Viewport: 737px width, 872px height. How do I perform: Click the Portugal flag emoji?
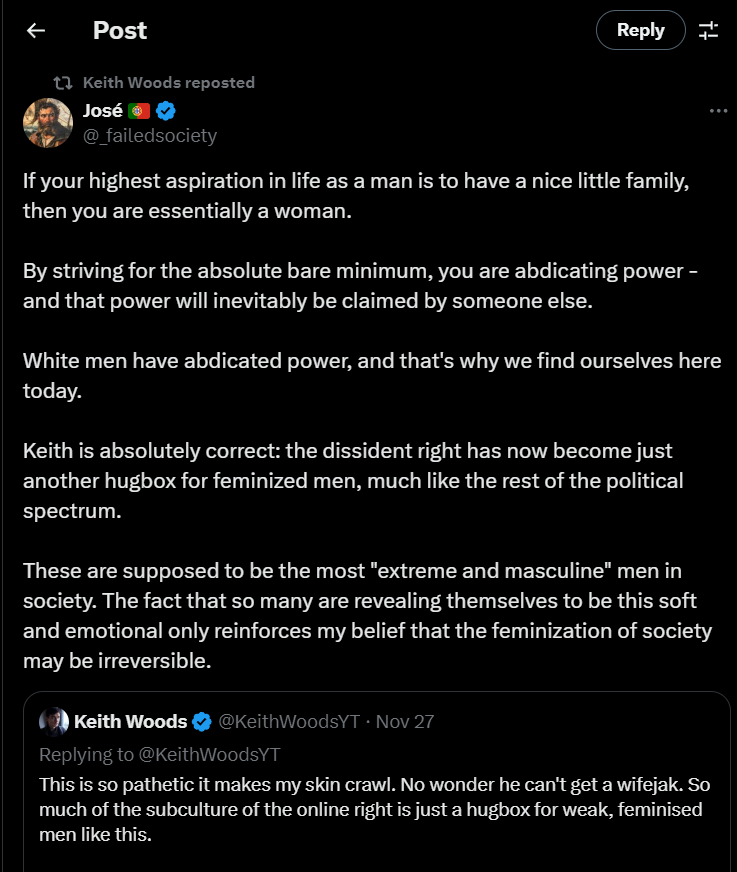(x=139, y=111)
